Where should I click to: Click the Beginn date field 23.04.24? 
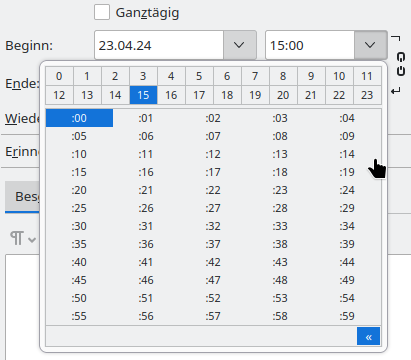[159, 45]
